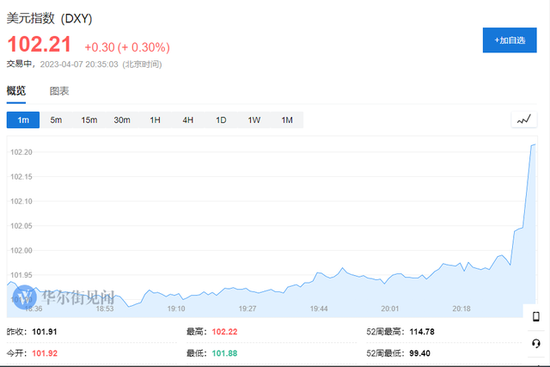Switch to the 概览 tab

click(16, 91)
